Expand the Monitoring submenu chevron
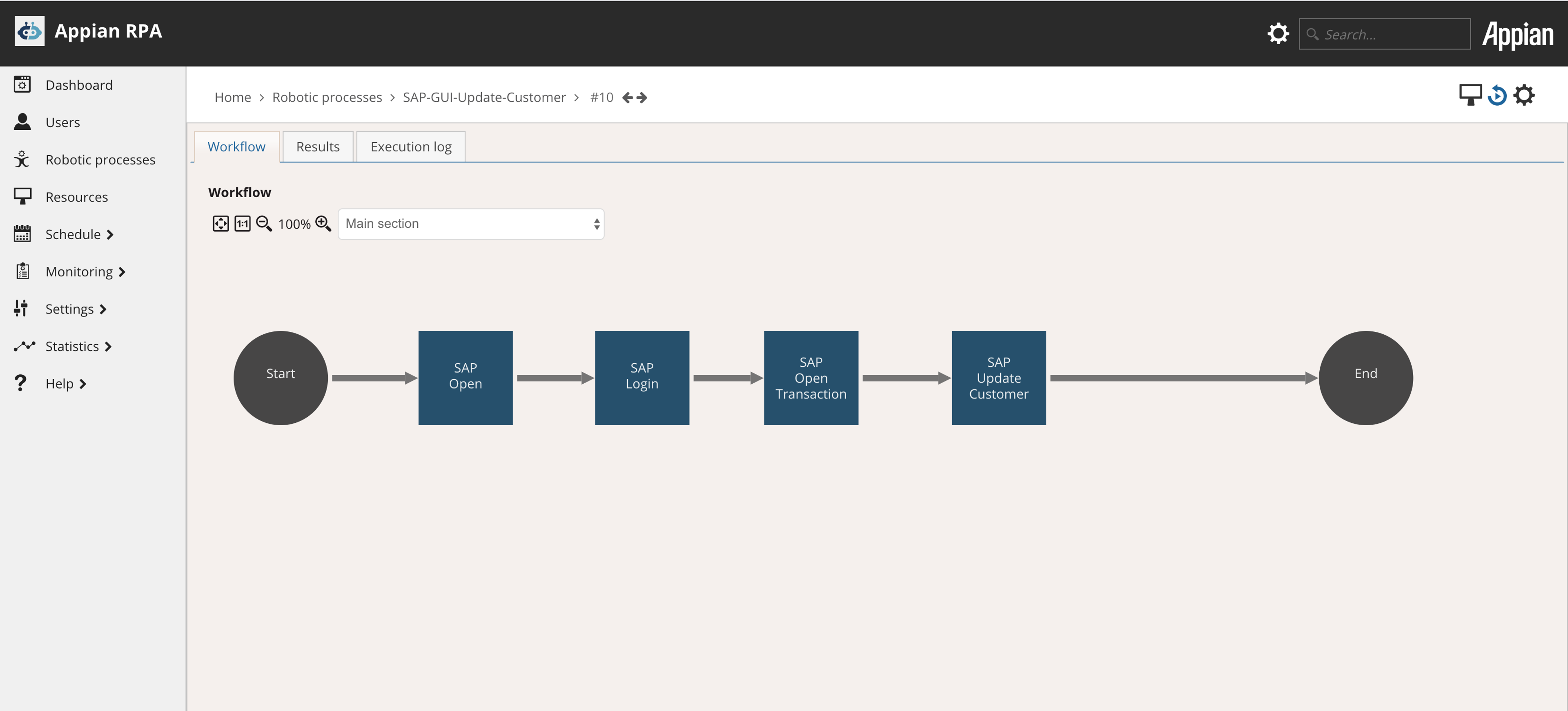 (x=122, y=272)
